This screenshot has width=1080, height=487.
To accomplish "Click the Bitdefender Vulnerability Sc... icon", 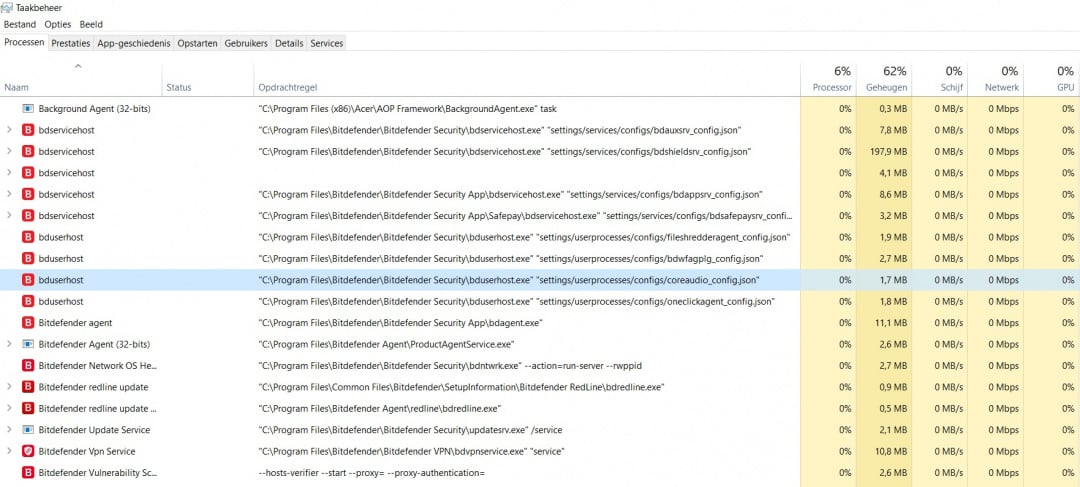I will pyautogui.click(x=28, y=473).
